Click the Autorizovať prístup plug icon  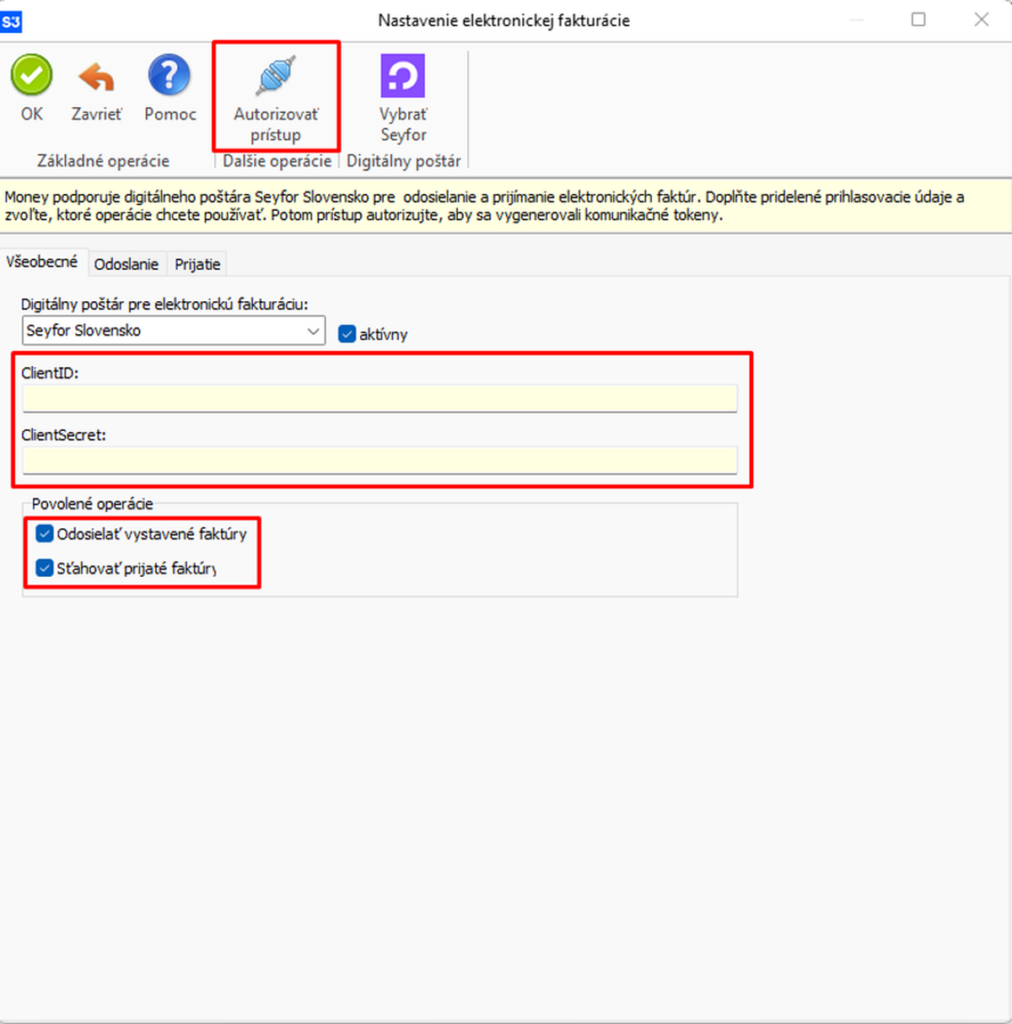276,75
